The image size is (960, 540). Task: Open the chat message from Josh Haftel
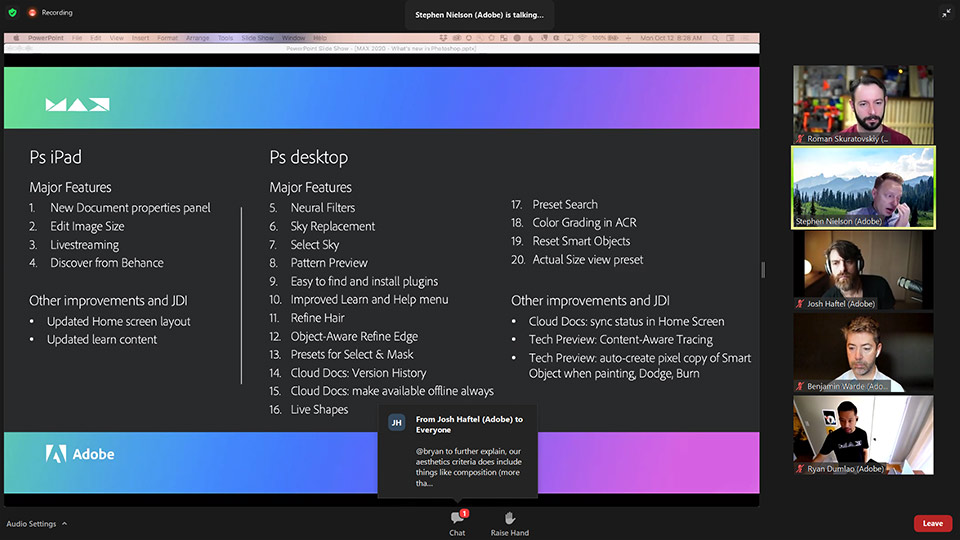(457, 451)
